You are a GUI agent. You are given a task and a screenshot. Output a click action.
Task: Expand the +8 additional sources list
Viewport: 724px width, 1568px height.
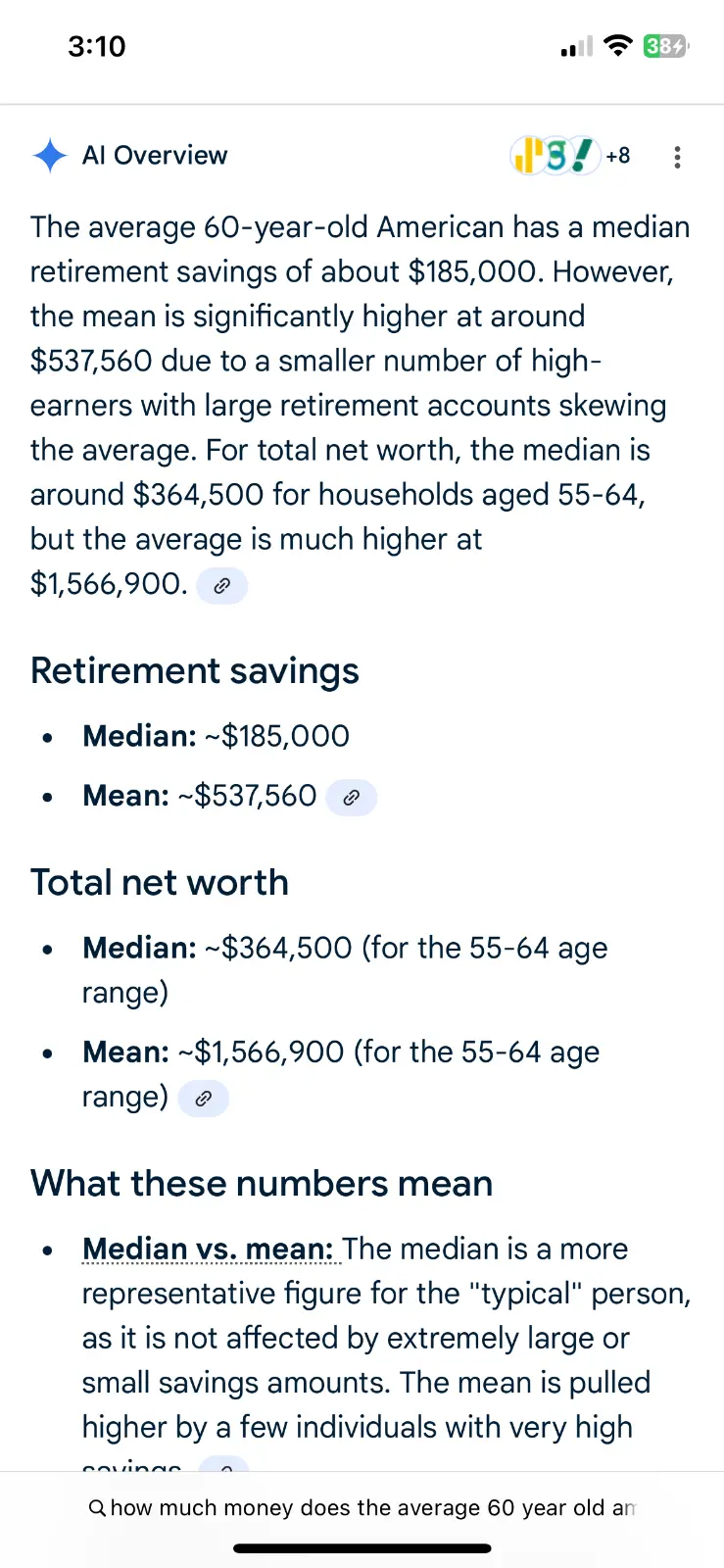tap(618, 156)
